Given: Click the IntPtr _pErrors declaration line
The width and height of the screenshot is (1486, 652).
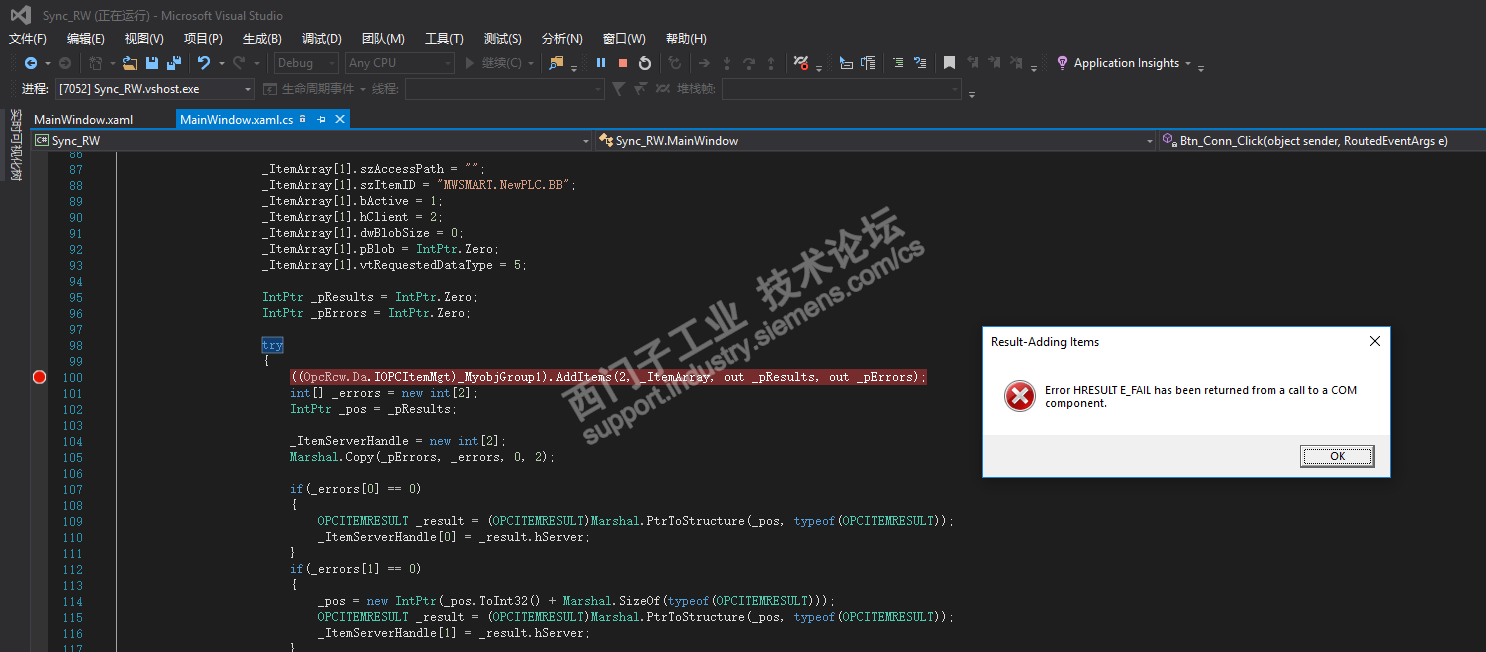Looking at the screenshot, I should pyautogui.click(x=366, y=313).
